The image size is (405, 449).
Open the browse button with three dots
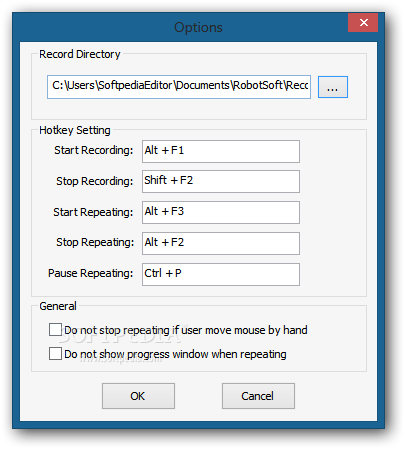pyautogui.click(x=333, y=87)
